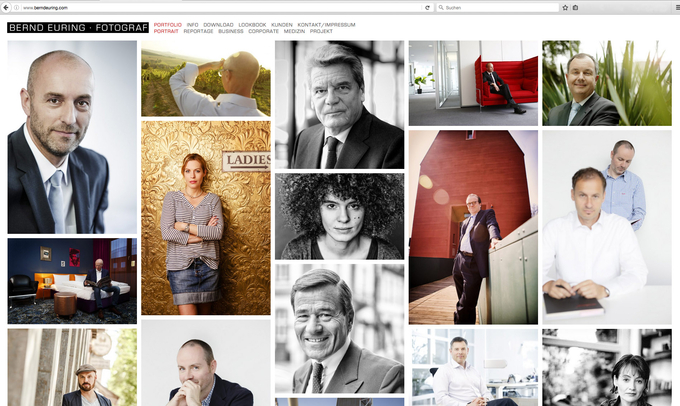The height and width of the screenshot is (406, 680).
Task: Click the Bernd Euring Fotograf logo
Action: (78, 28)
